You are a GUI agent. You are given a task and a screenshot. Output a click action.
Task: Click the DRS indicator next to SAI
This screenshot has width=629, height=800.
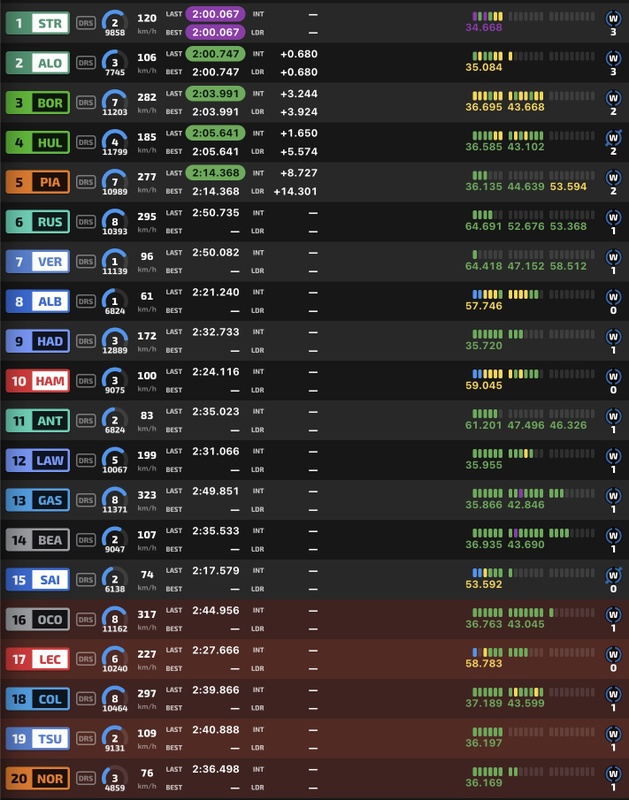[85, 579]
